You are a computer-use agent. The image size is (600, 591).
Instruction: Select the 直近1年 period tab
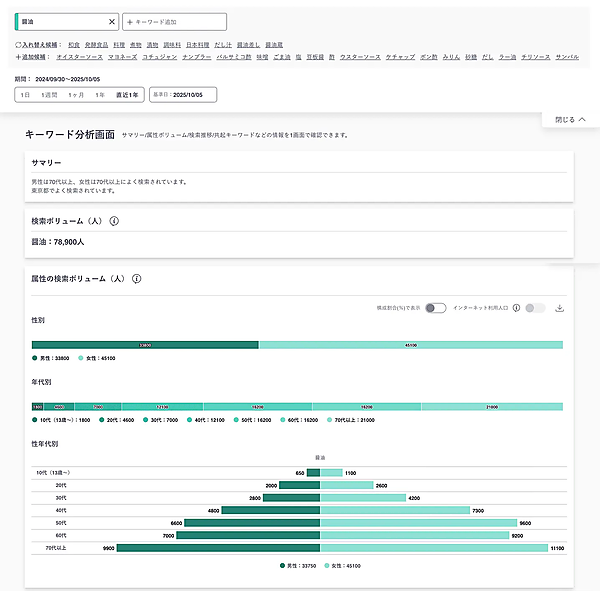click(x=127, y=94)
